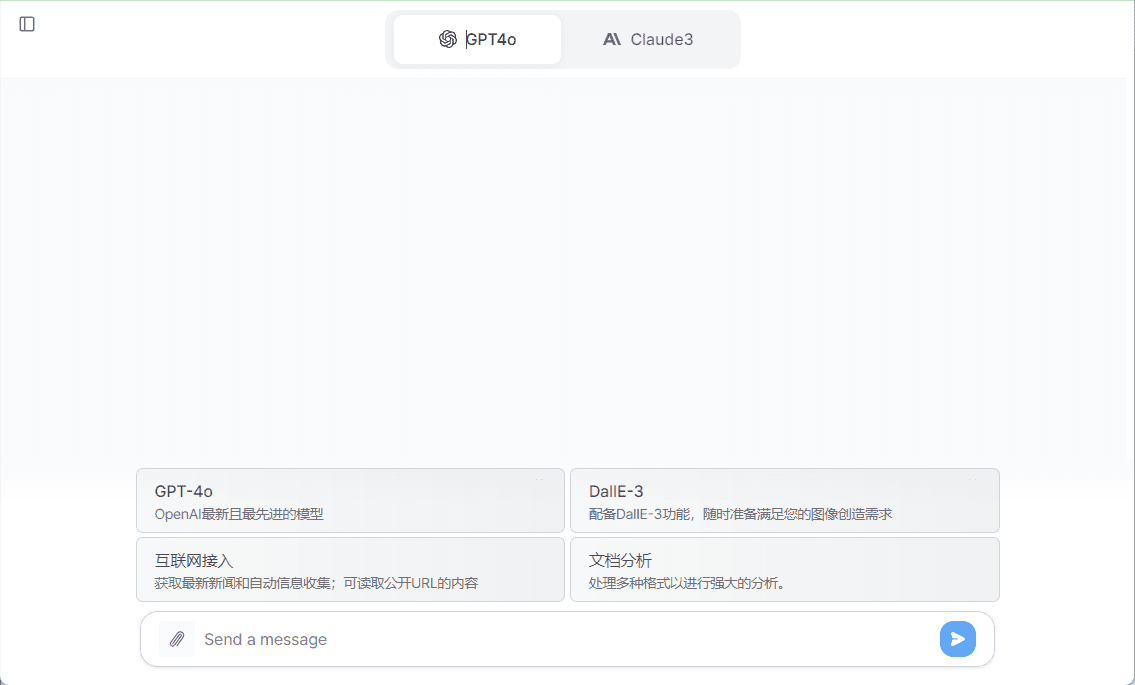Image resolution: width=1135 pixels, height=685 pixels.
Task: Attach a file with the paperclip icon
Action: pyautogui.click(x=177, y=639)
